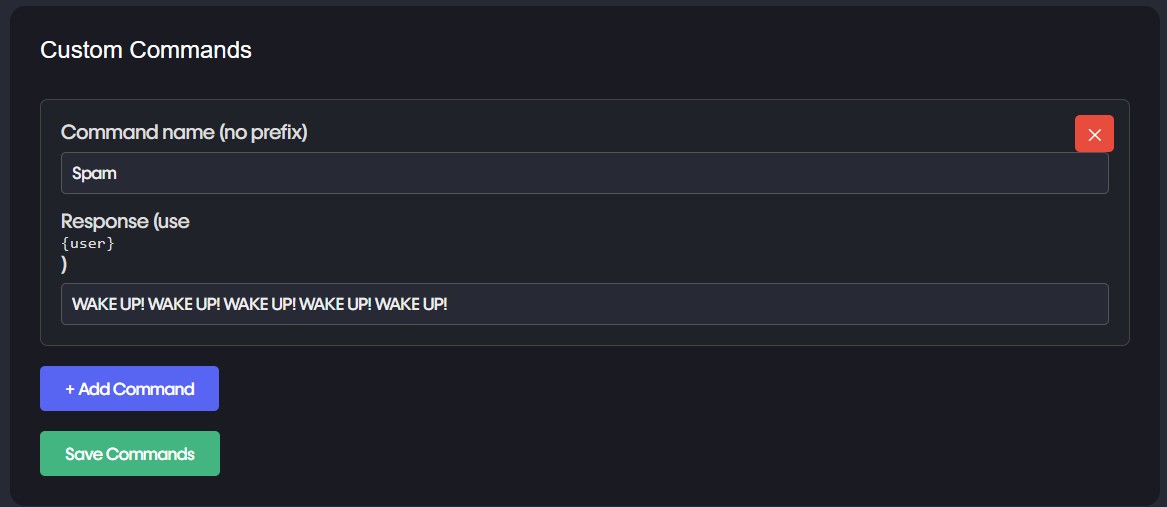The image size is (1167, 507).
Task: Click the WAKE UP! response text
Action: point(260,304)
